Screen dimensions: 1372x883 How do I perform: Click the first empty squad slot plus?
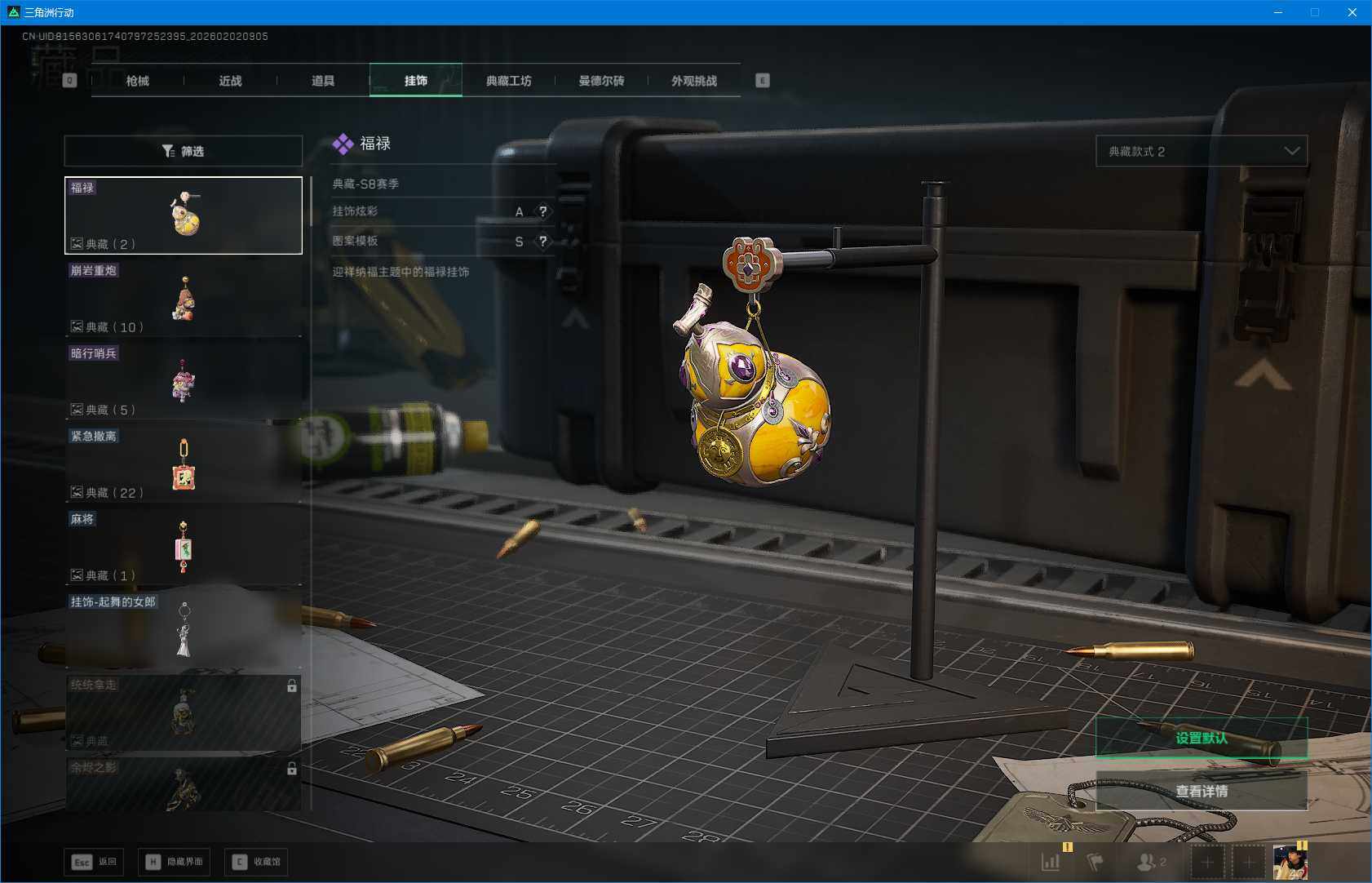(1207, 862)
